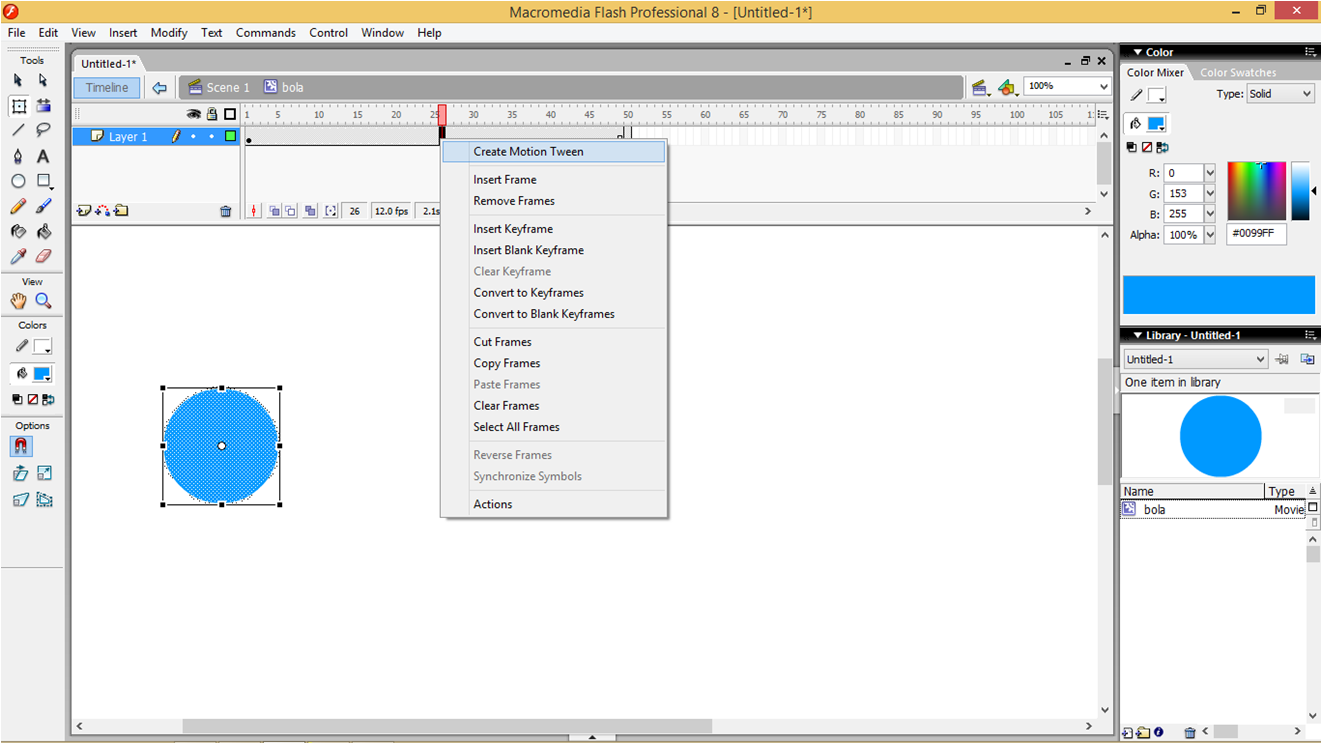
Task: Select the Pen tool
Action: tap(18, 156)
